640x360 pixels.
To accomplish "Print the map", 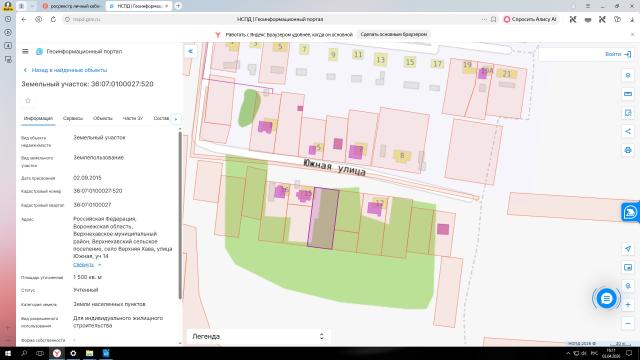I will 628,150.
